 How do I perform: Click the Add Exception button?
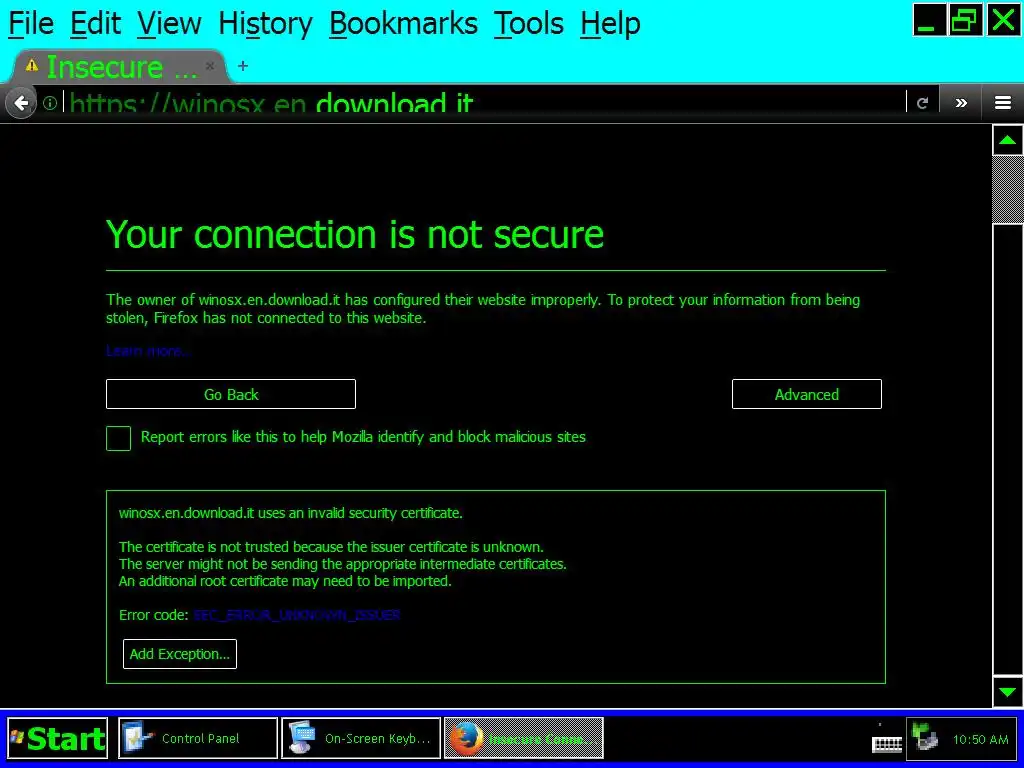pos(180,654)
